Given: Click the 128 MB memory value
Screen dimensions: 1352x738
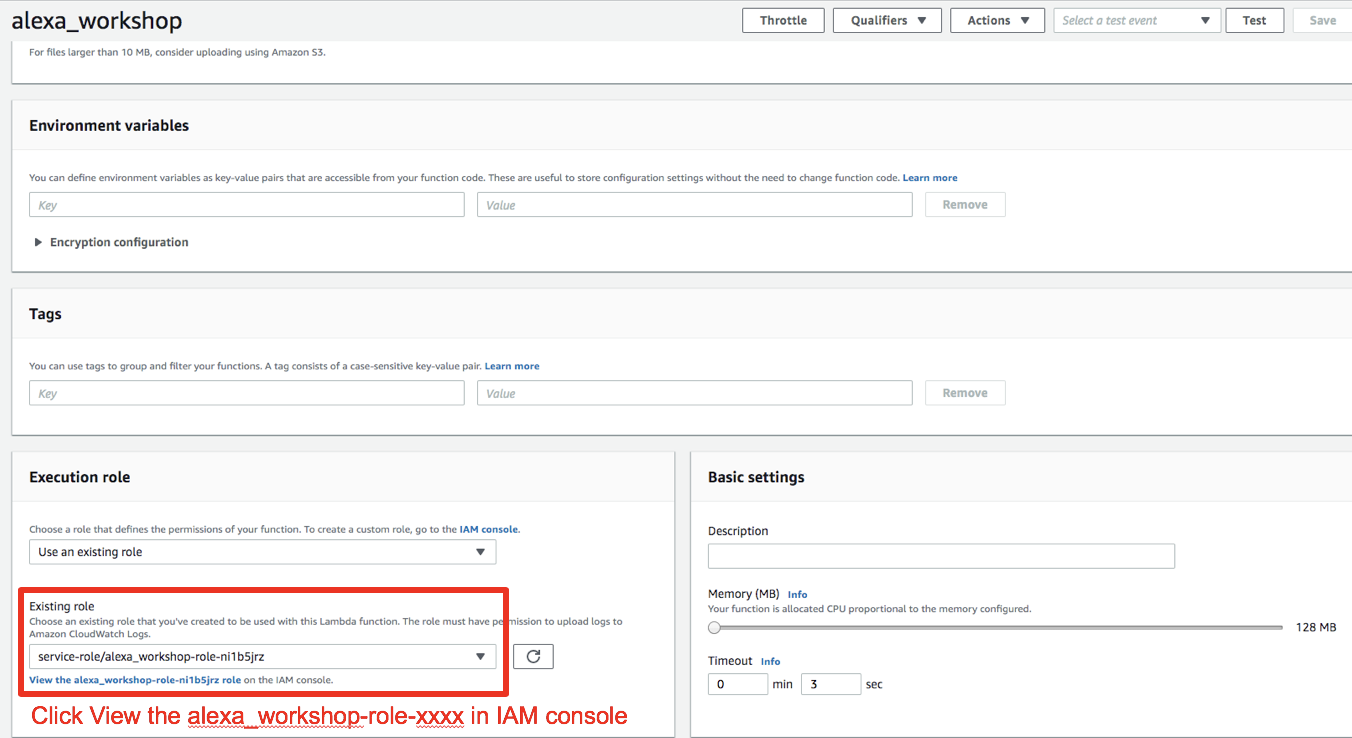Looking at the screenshot, I should click(x=1315, y=627).
